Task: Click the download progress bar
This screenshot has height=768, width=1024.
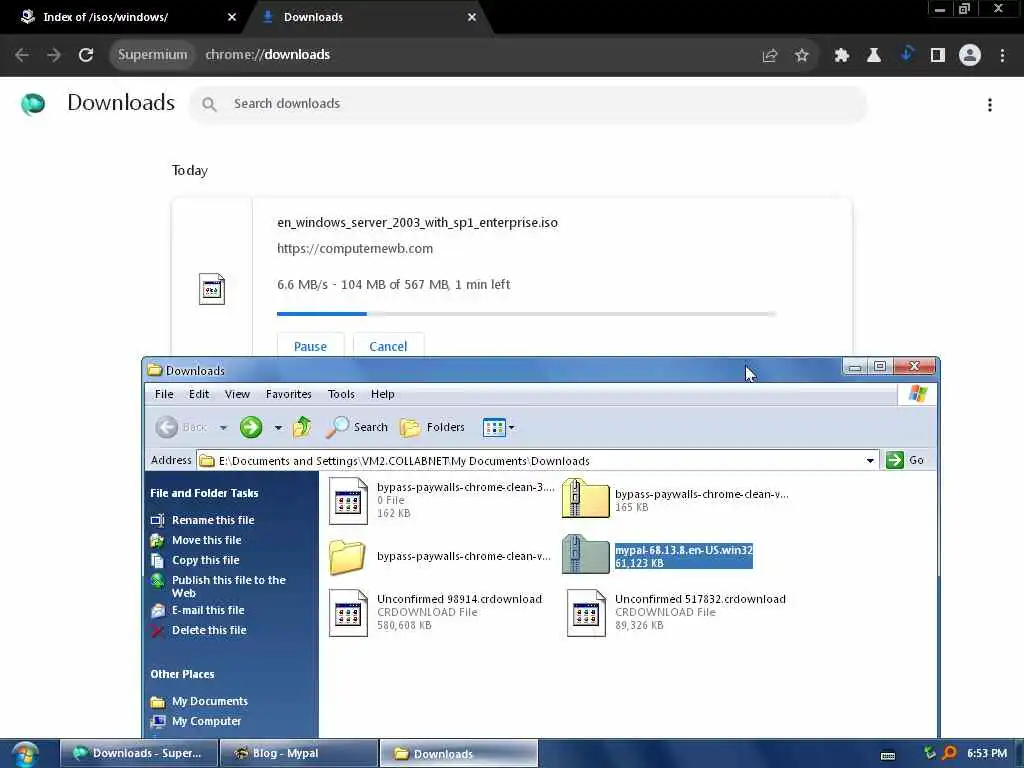Action: [x=526, y=314]
